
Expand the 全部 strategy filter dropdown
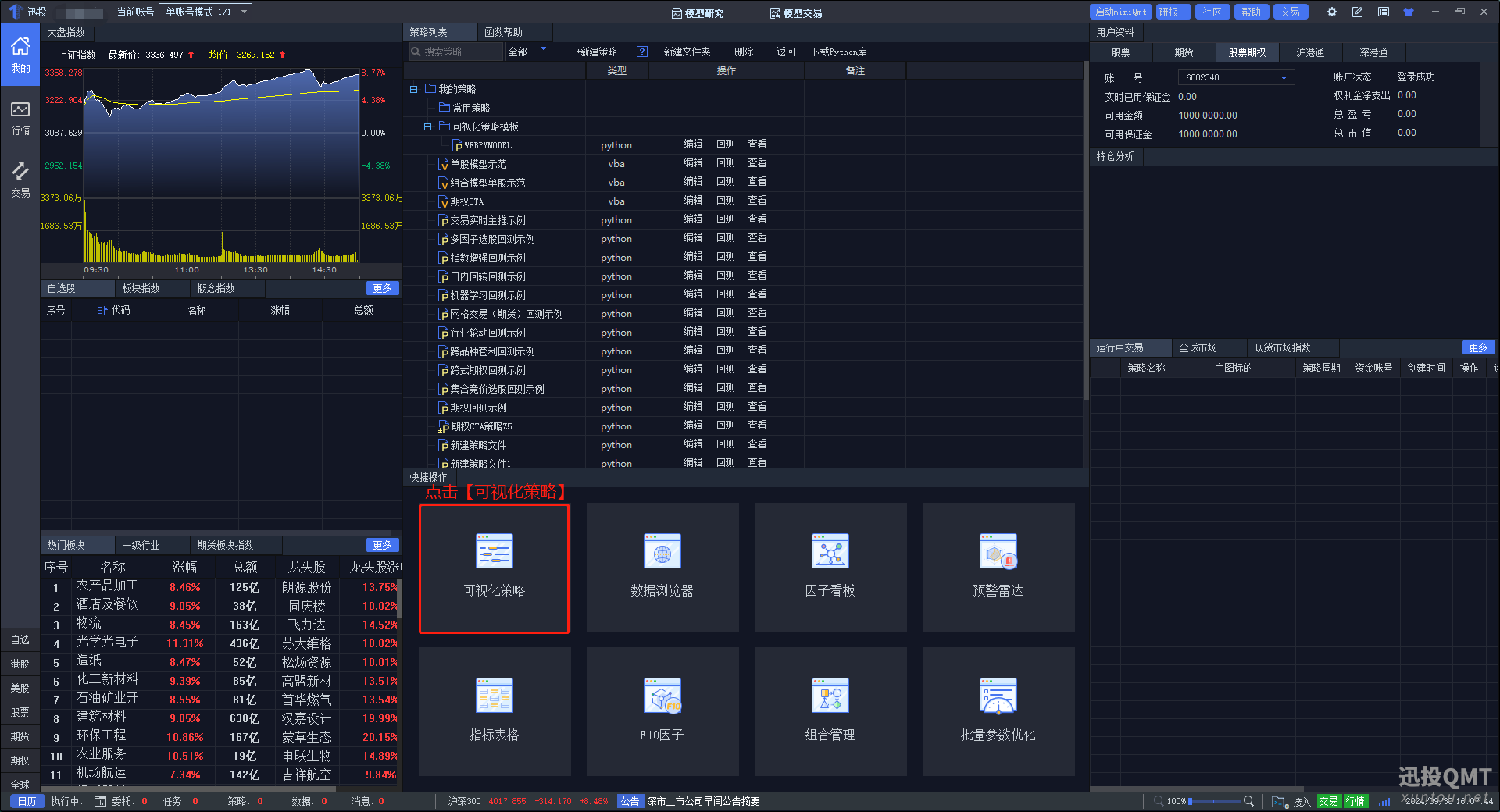pos(528,52)
